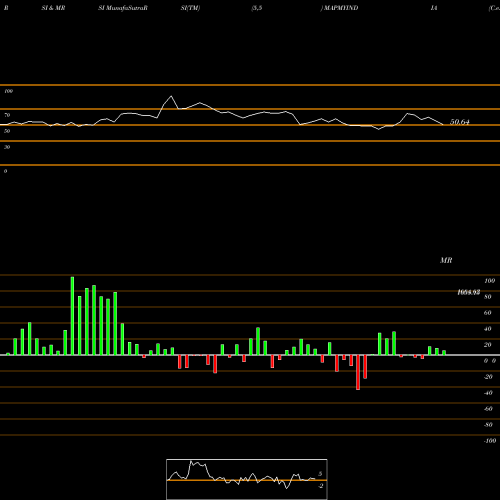The height and width of the screenshot is (500, 500).
Task: Open the mini RSI thumbnail chart
Action: point(247,479)
